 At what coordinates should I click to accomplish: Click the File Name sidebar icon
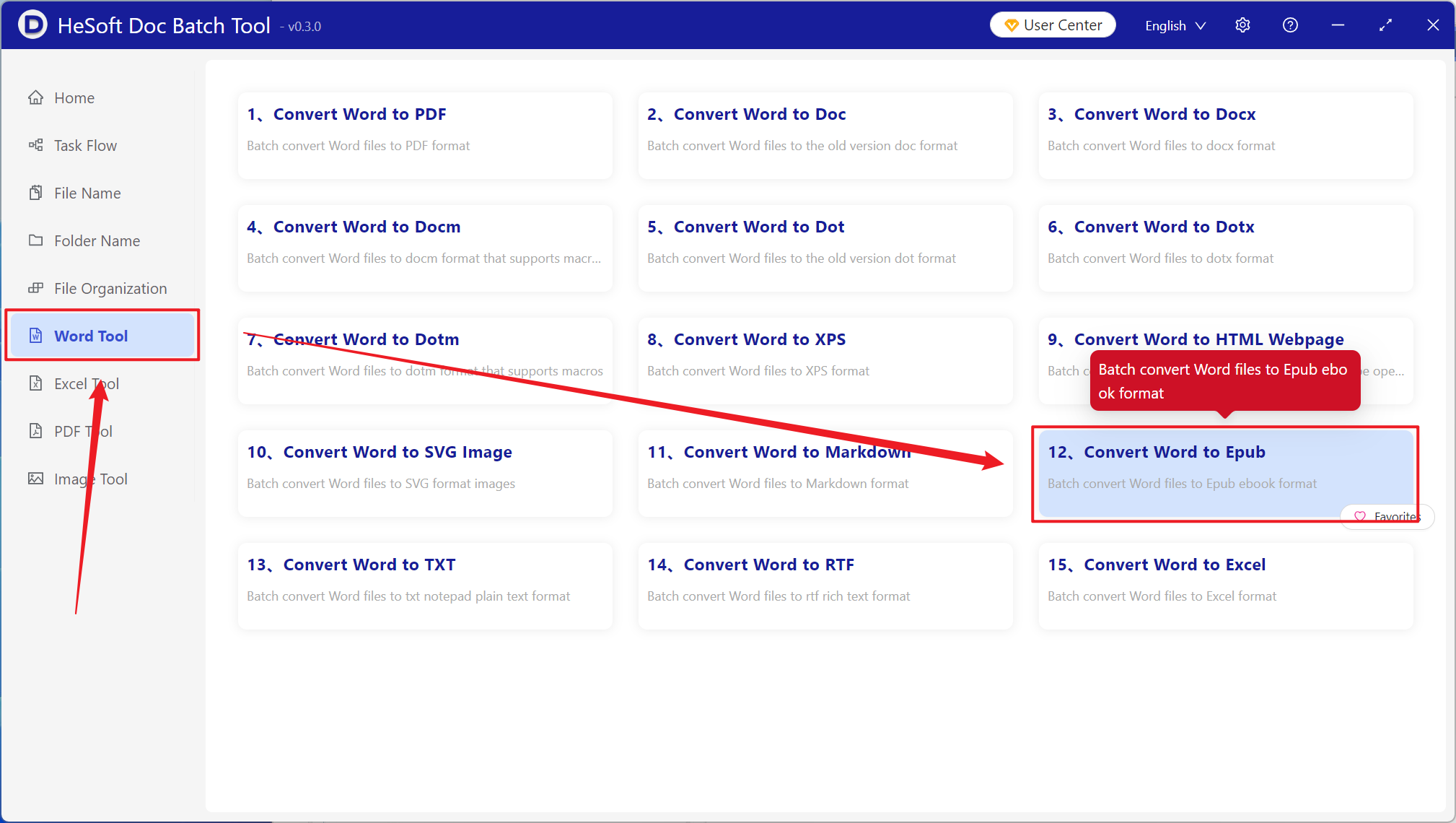(35, 193)
